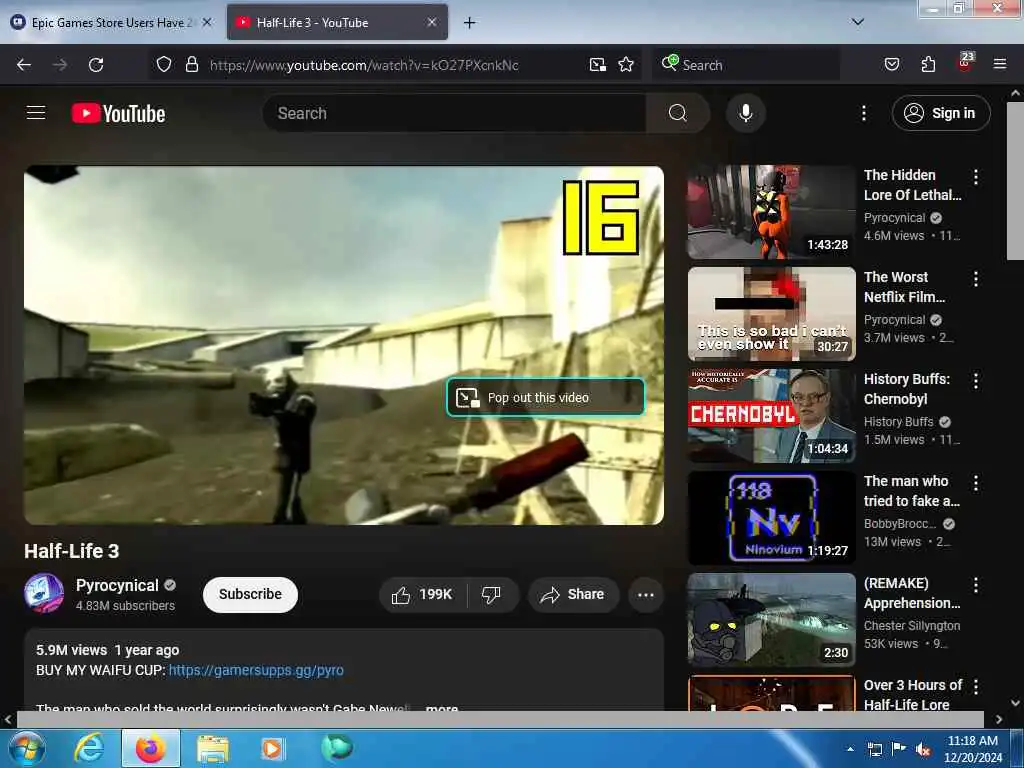
Task: Open the Pocket save icon
Action: (x=891, y=64)
